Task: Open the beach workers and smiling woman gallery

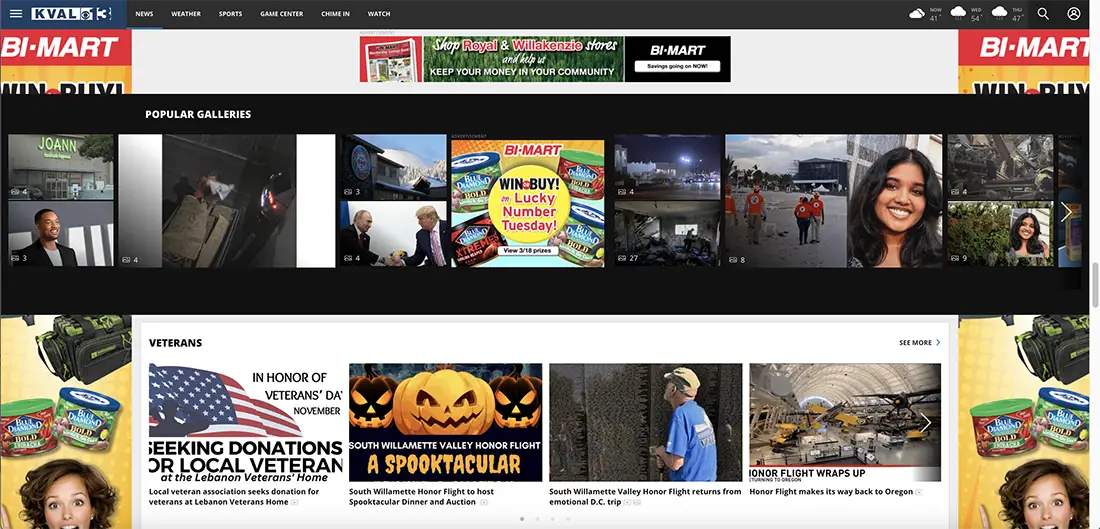Action: click(x=834, y=201)
